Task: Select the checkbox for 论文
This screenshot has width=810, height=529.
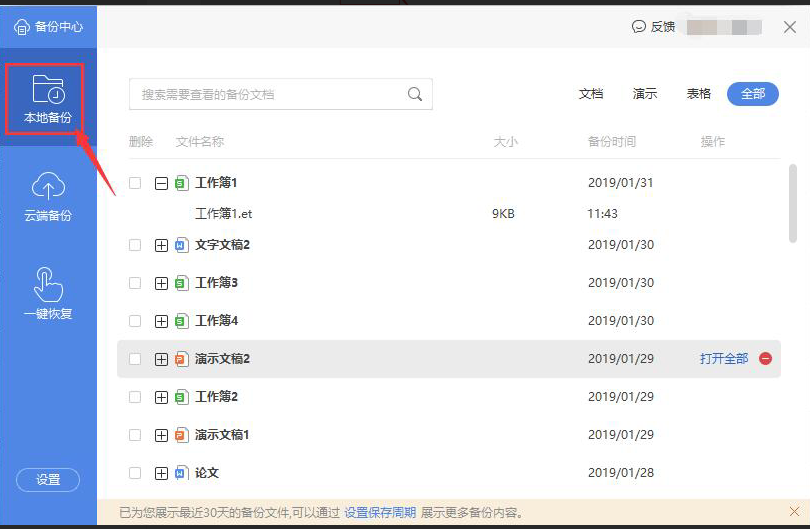Action: click(x=135, y=473)
